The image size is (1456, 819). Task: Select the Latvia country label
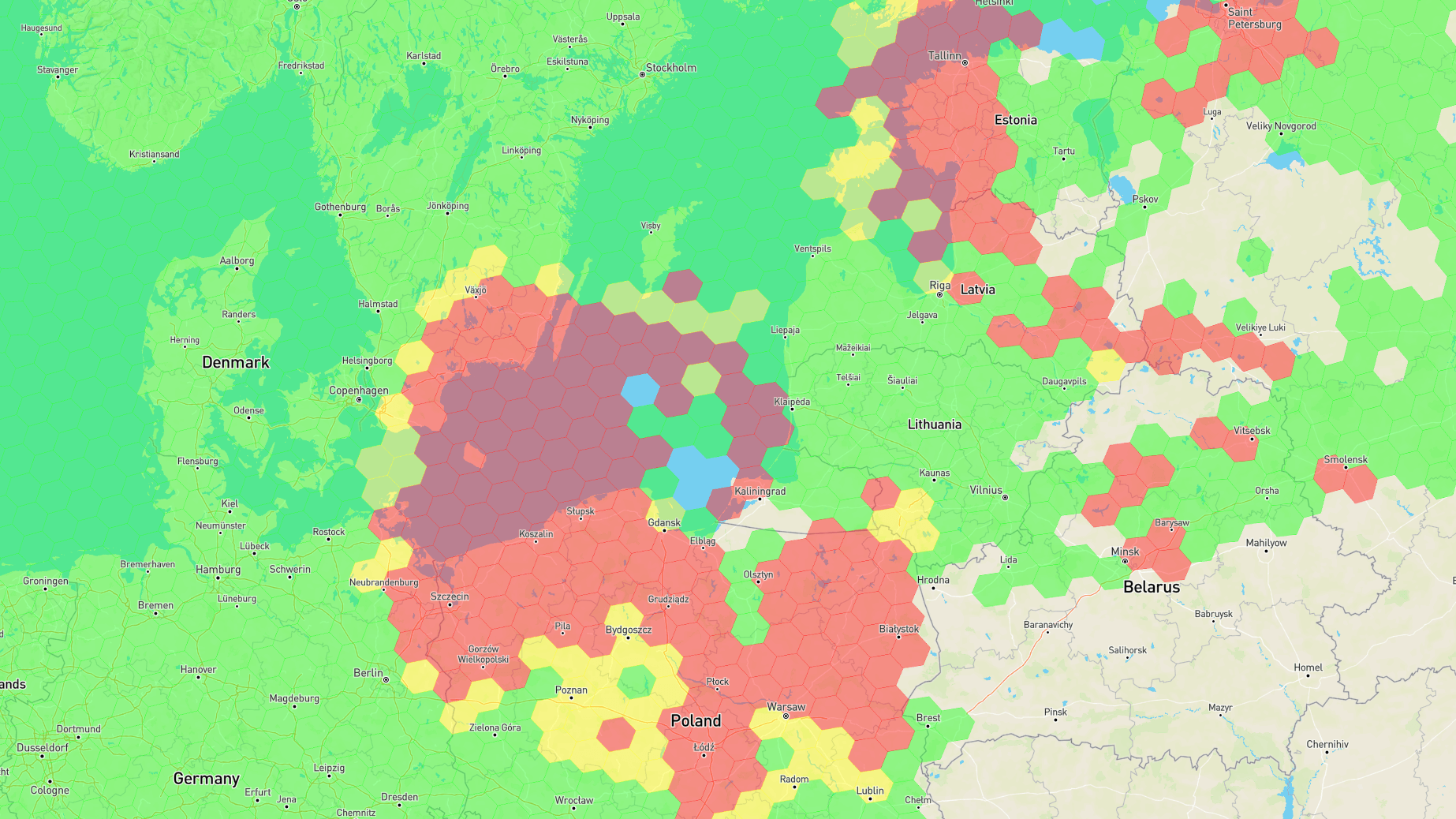[978, 290]
